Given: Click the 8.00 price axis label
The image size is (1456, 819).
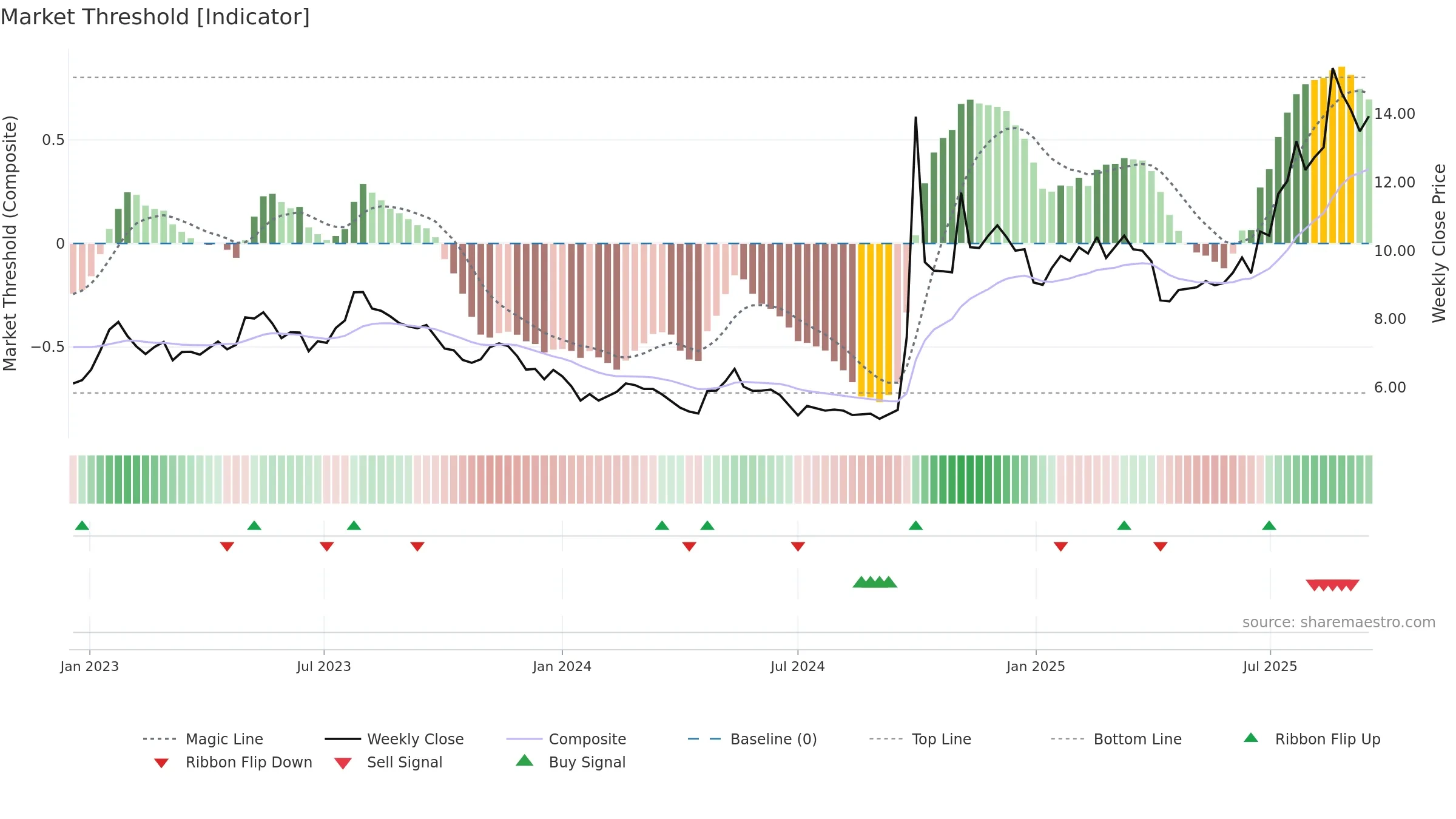Looking at the screenshot, I should 1390,319.
